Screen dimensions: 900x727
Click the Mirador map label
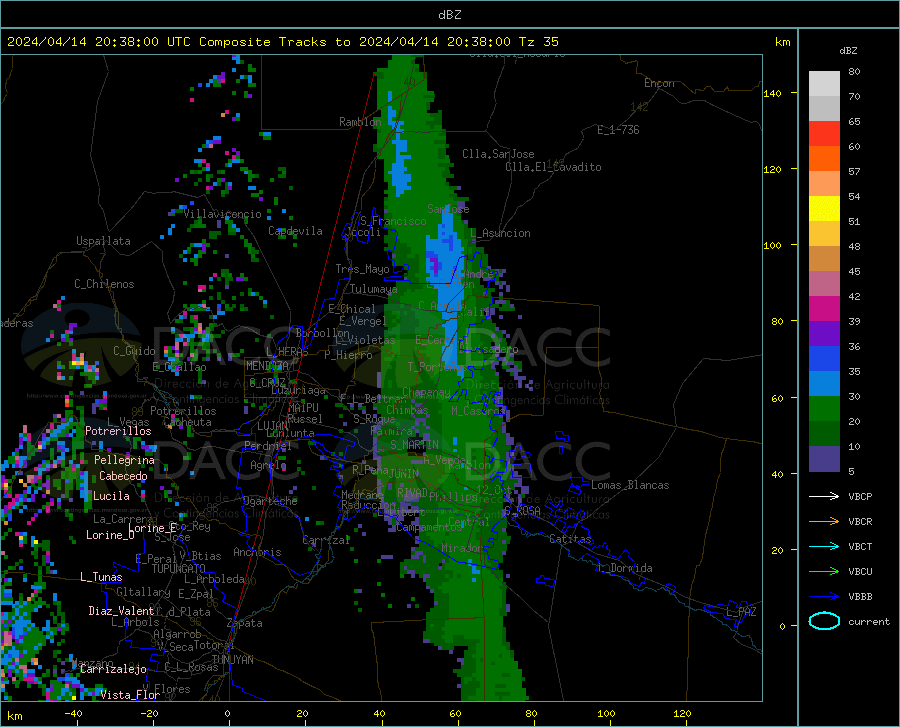[x=462, y=548]
